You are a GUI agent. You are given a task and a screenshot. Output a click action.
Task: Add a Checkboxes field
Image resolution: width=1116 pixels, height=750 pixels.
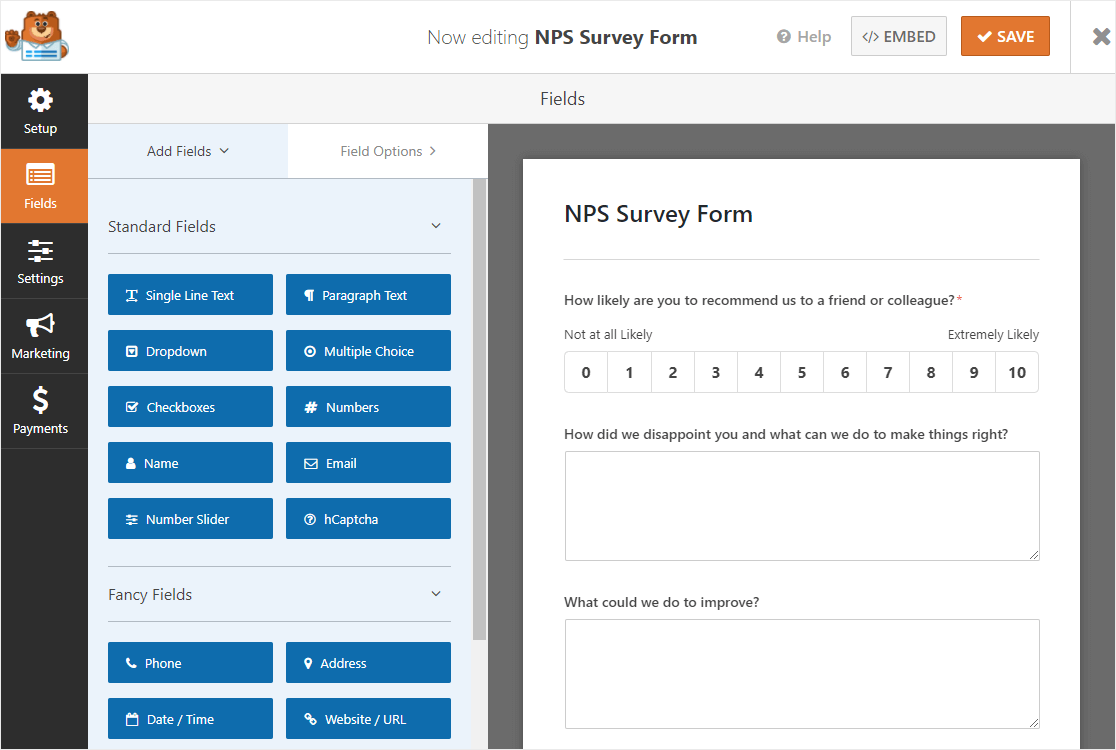pyautogui.click(x=191, y=407)
